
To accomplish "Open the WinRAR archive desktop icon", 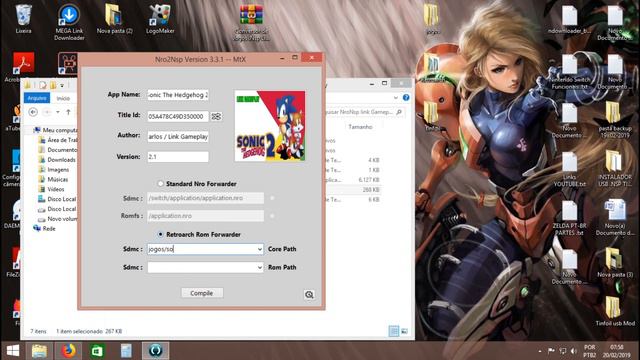I will (251, 23).
